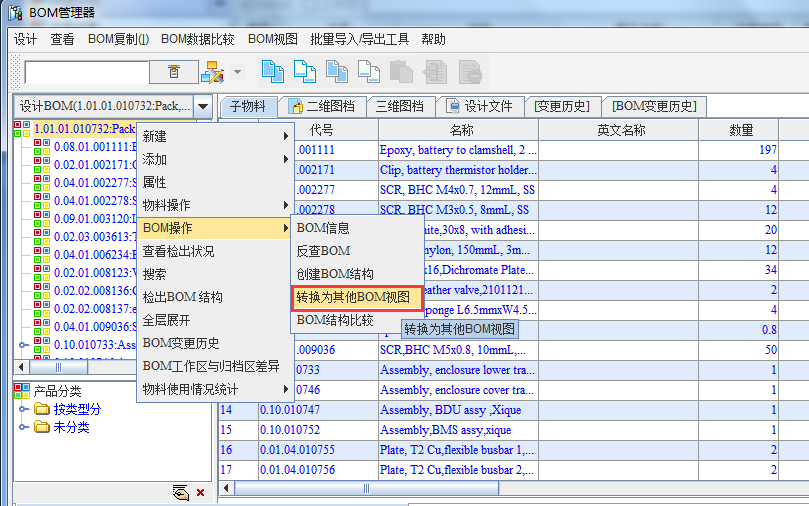
Task: Open the 帮助 menu
Action: tap(433, 39)
